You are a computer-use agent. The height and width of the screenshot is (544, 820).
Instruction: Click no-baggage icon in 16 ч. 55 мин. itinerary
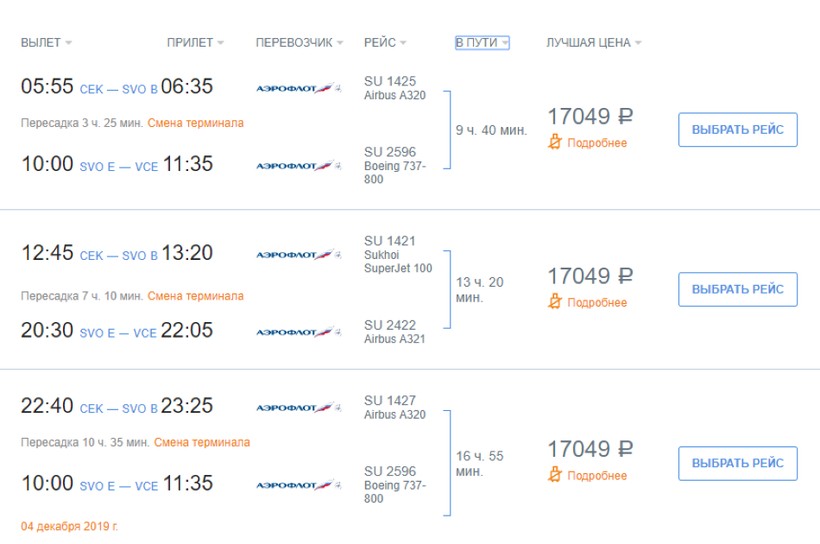(x=556, y=476)
